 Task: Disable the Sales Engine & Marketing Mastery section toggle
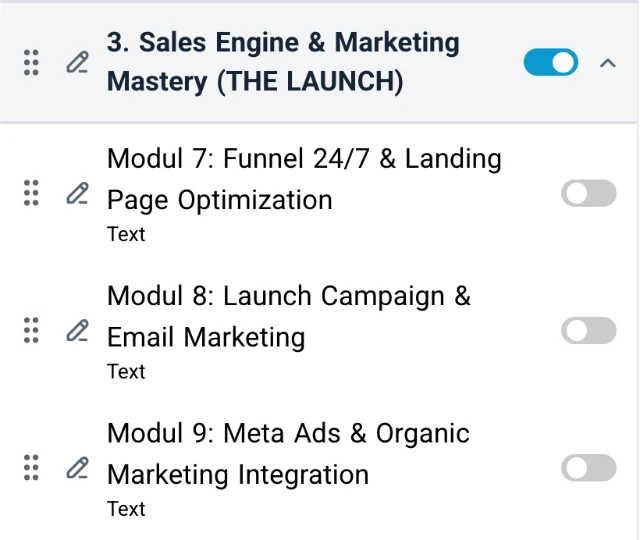[550, 63]
